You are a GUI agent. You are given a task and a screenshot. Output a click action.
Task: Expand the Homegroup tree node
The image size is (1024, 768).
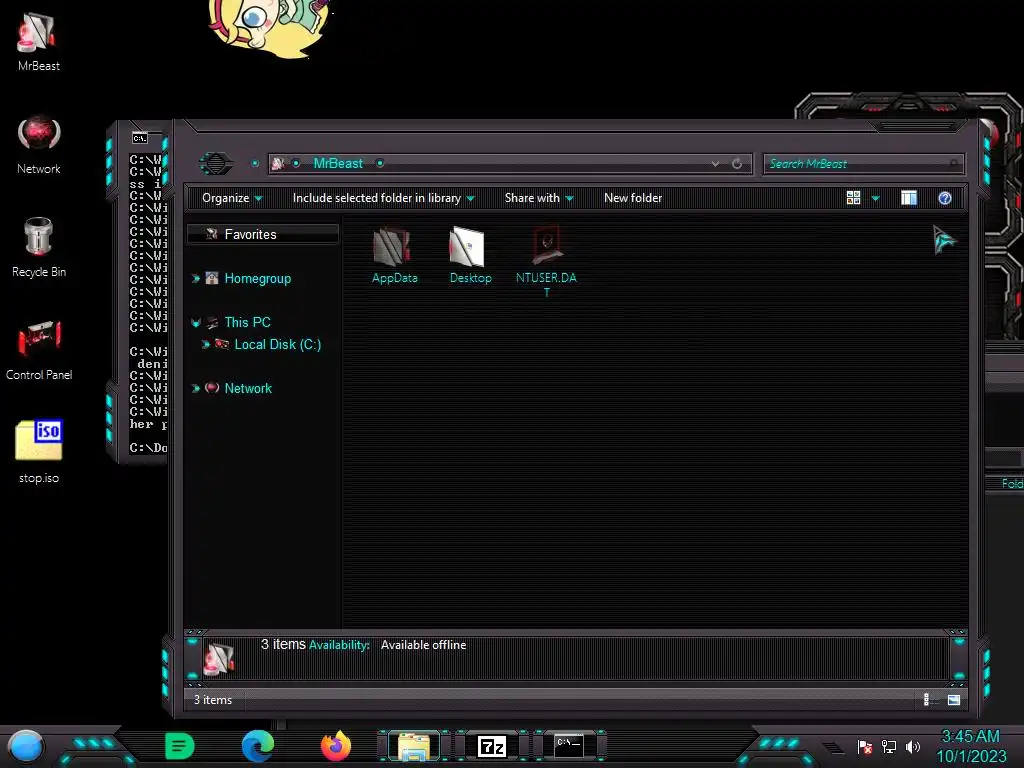(x=195, y=279)
